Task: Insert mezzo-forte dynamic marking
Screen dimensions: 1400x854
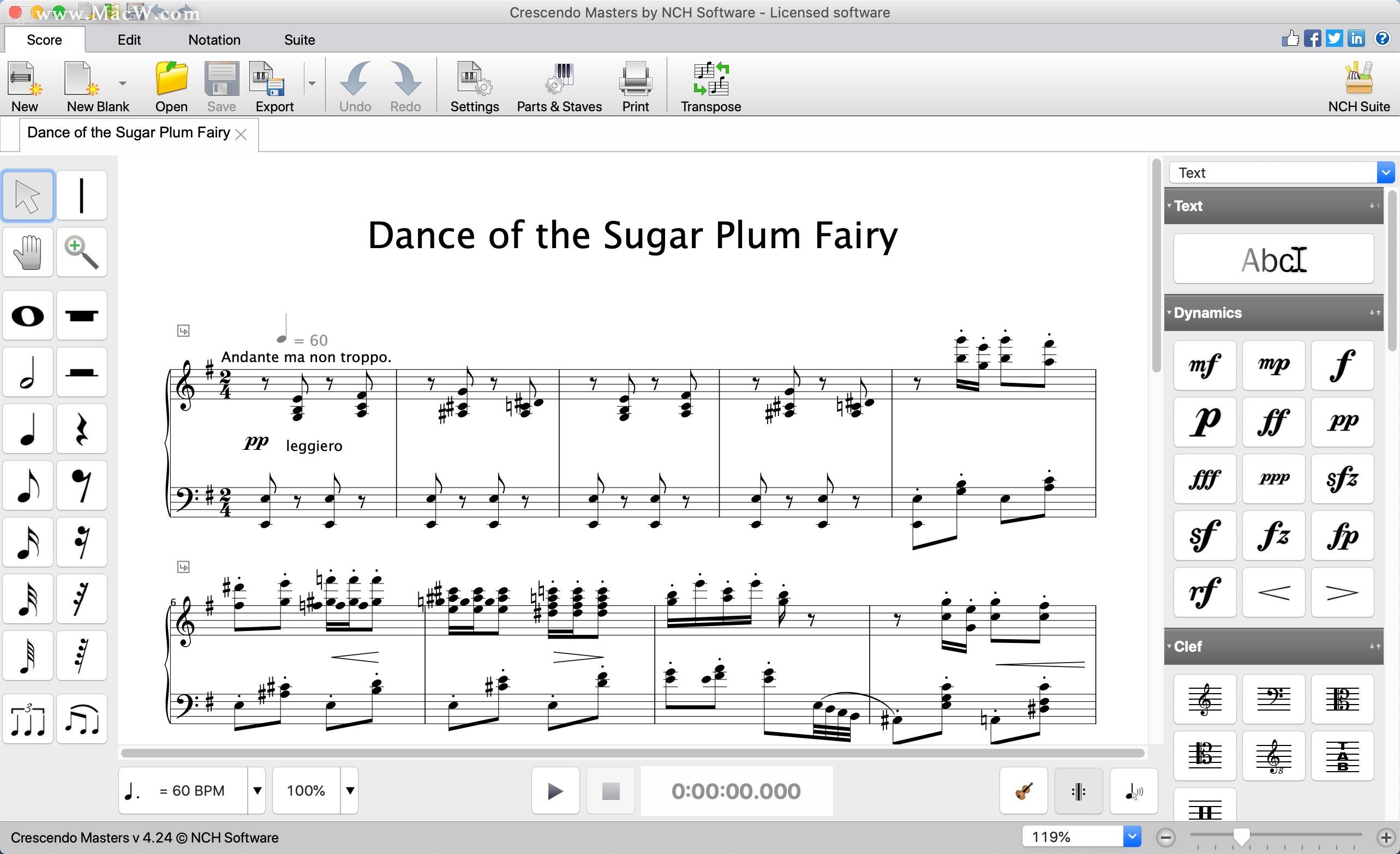Action: click(1205, 365)
